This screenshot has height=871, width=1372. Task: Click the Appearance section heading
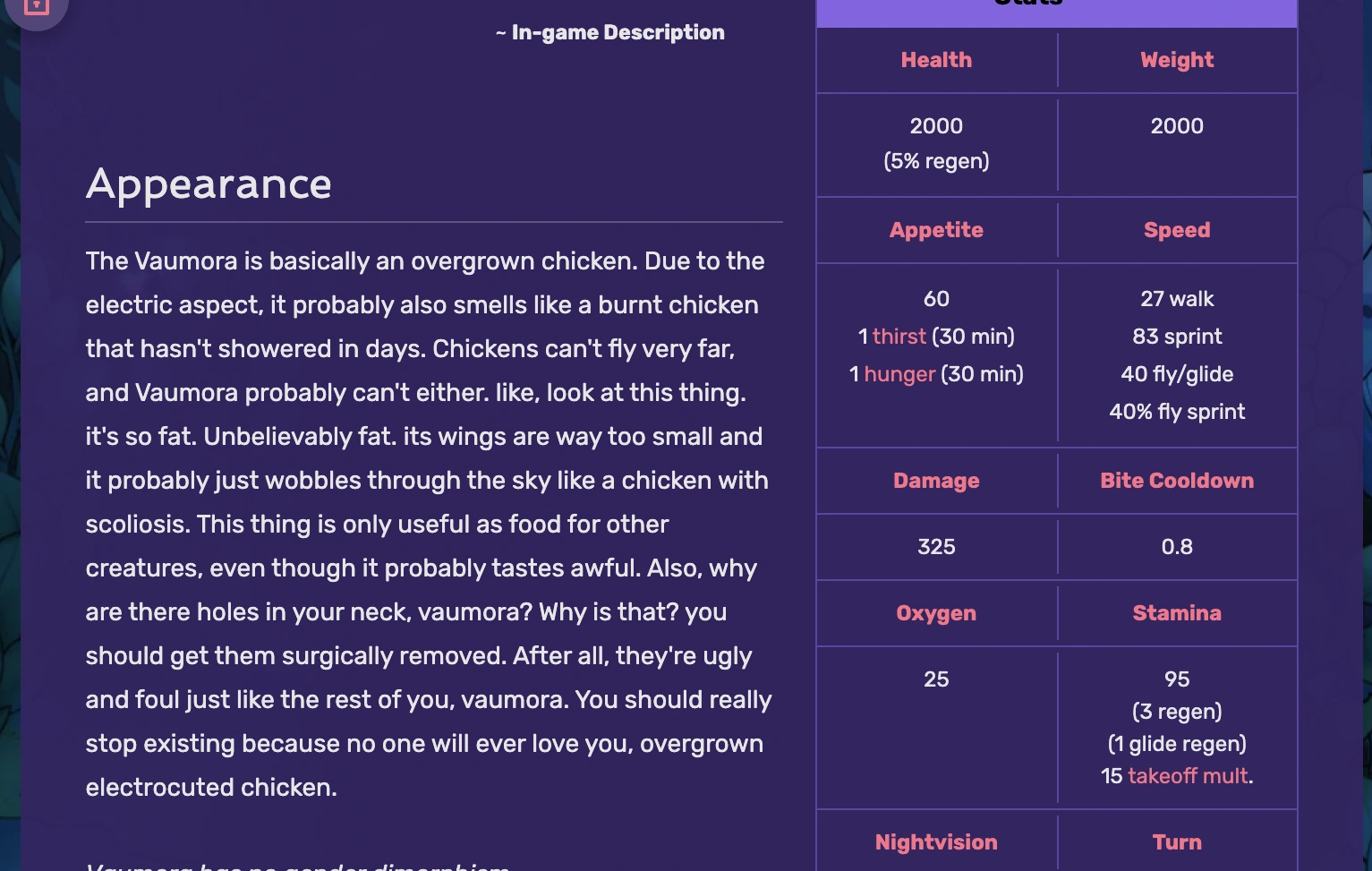tap(209, 184)
